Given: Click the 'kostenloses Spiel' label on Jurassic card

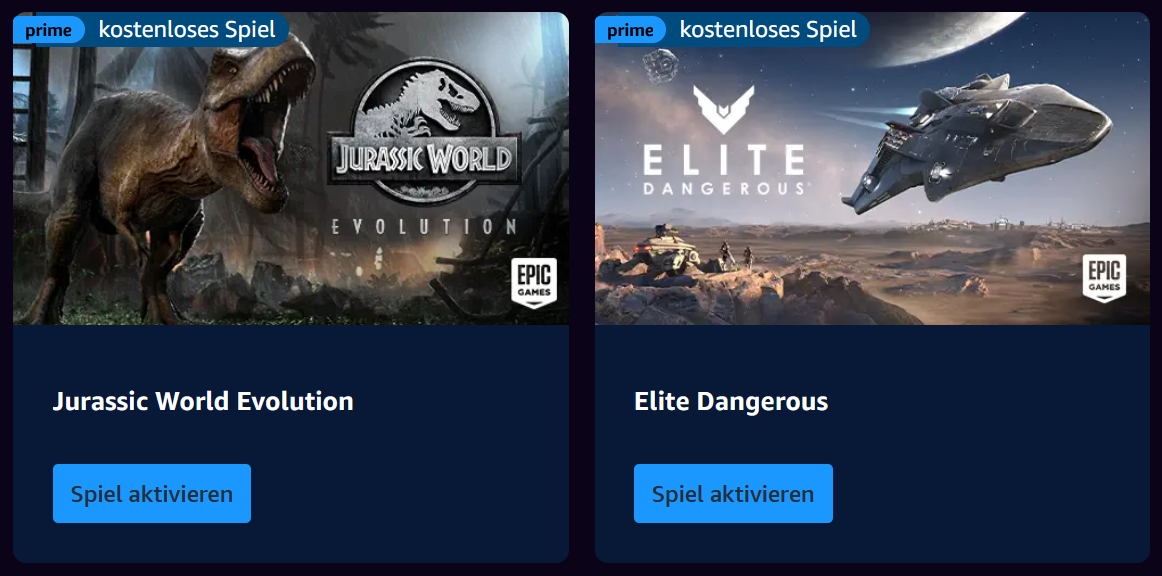Looking at the screenshot, I should coord(187,30).
